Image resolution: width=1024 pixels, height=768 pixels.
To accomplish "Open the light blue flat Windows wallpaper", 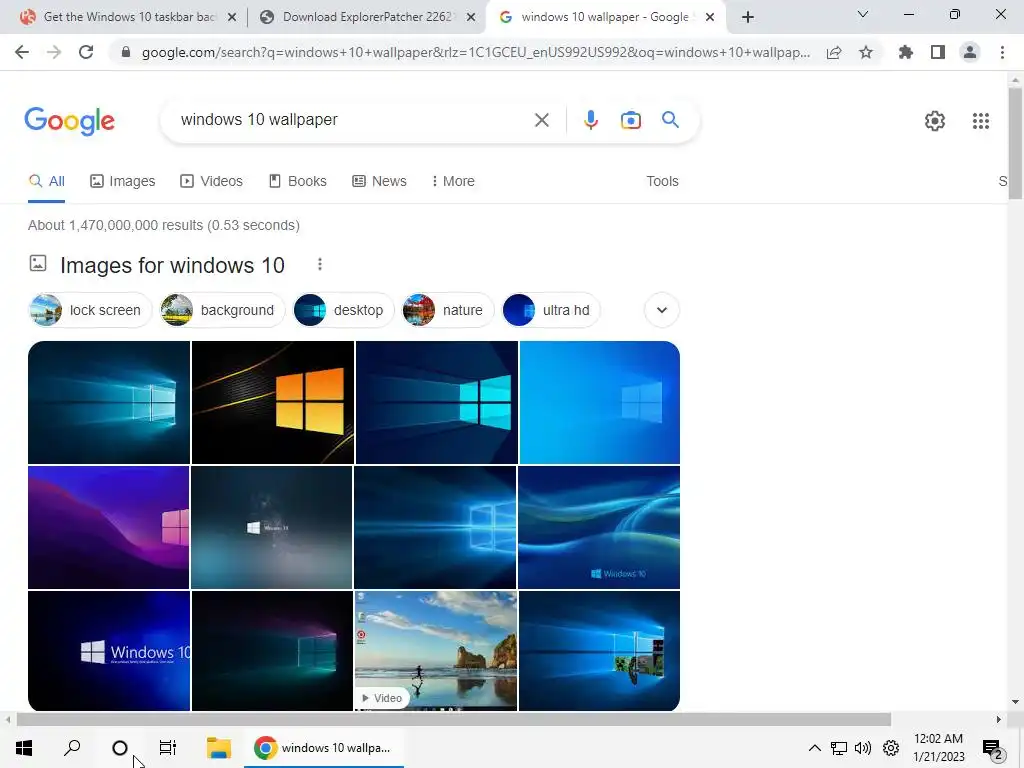I will (600, 402).
